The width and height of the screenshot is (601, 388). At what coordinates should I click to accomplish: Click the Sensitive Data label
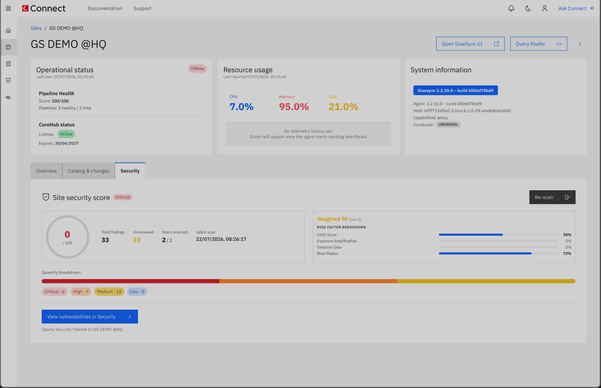pos(329,247)
